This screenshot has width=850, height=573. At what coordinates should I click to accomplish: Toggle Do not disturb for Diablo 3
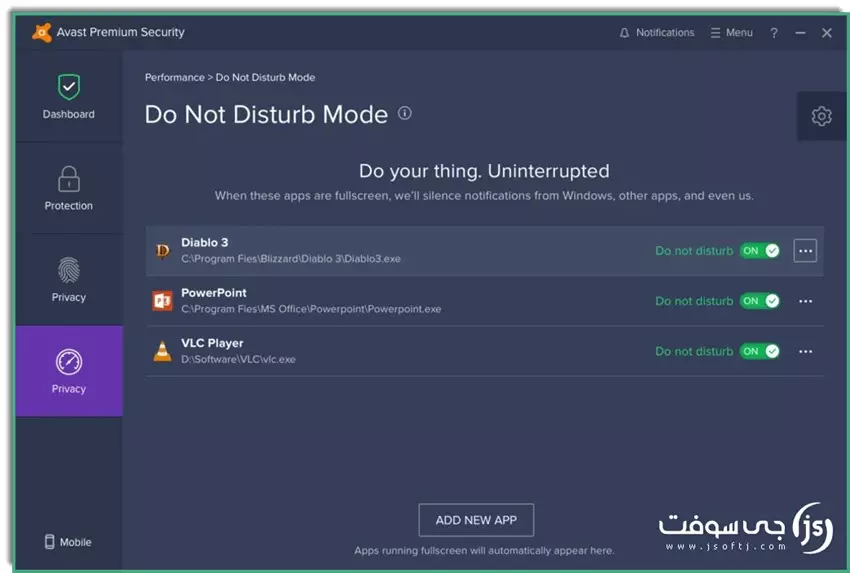click(759, 250)
